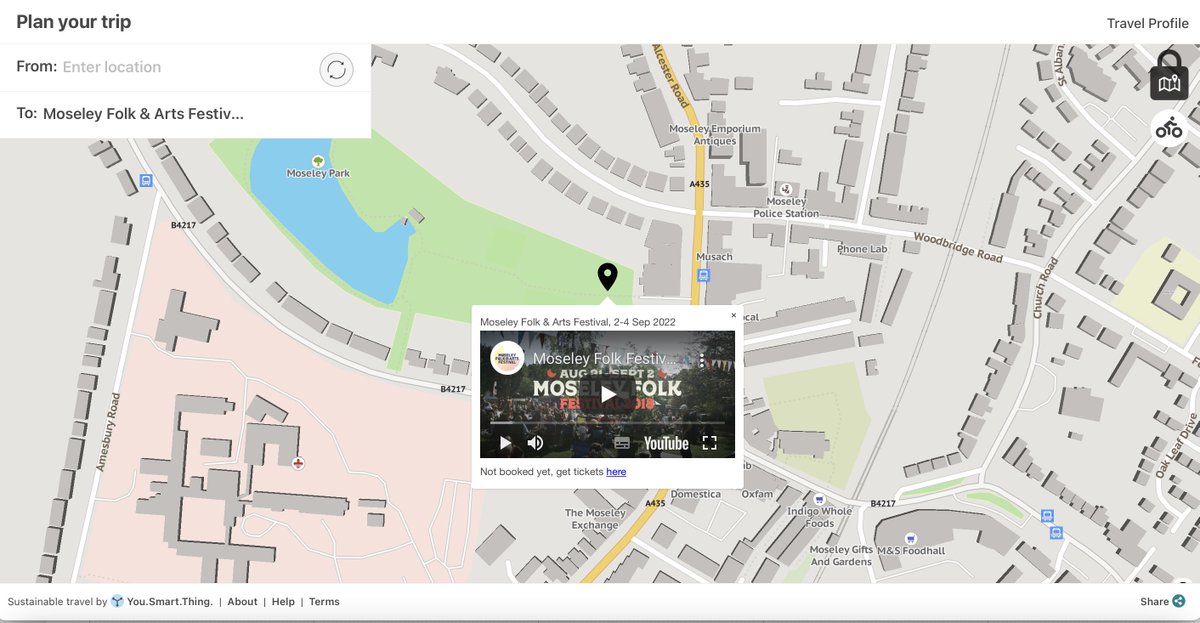Open the About link
Image resolution: width=1200 pixels, height=623 pixels.
pos(242,602)
